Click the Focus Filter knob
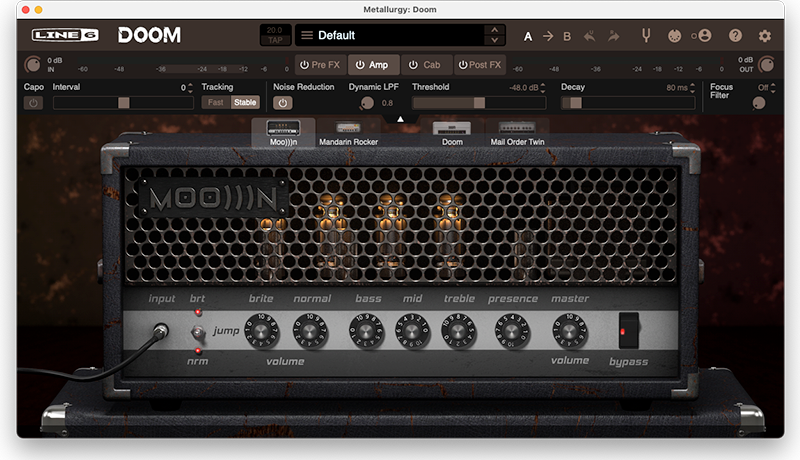 click(759, 103)
